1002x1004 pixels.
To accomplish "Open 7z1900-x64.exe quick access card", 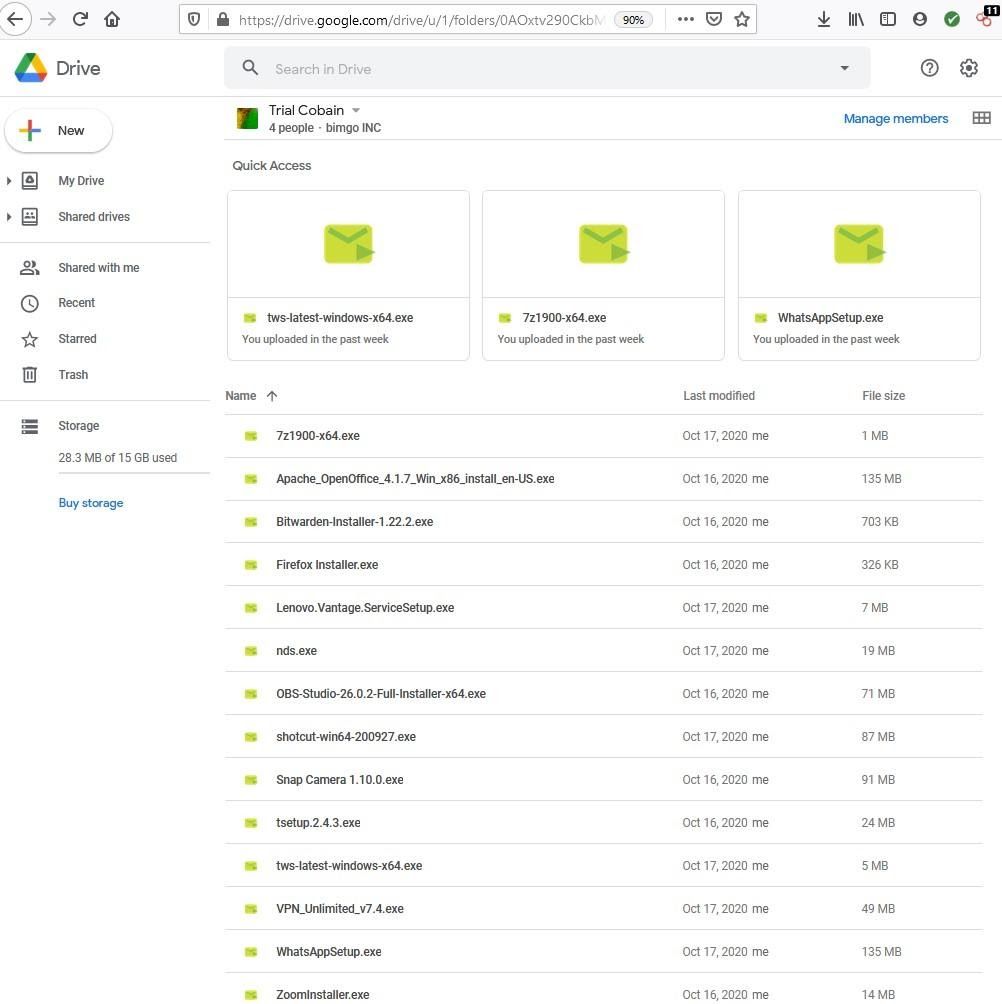I will 603,275.
